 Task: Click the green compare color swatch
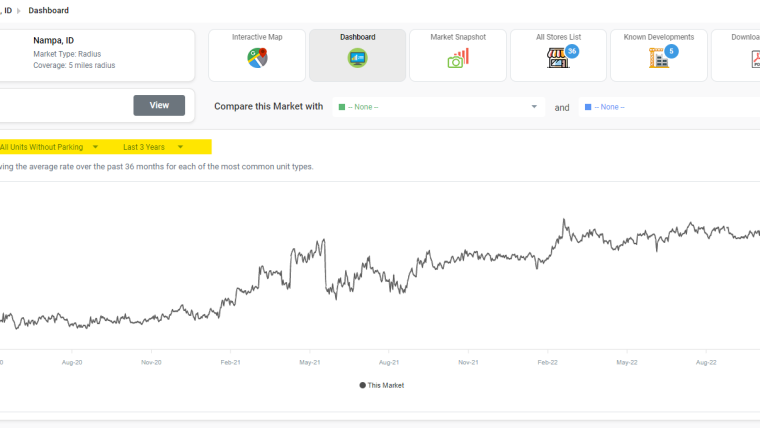click(342, 107)
